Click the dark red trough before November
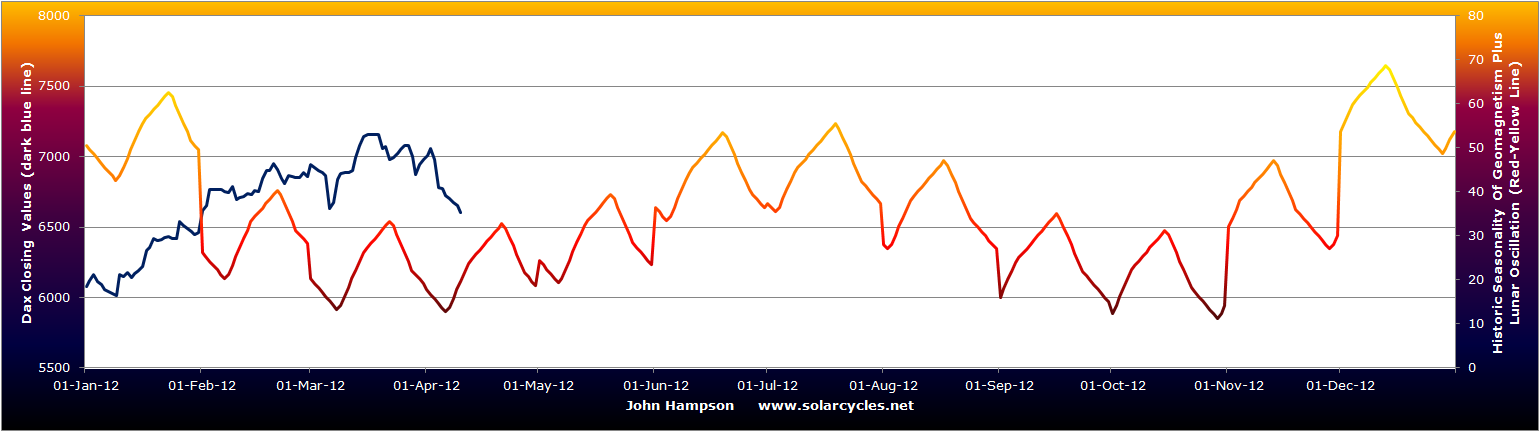Image resolution: width=1540 pixels, height=432 pixels. [x=1217, y=318]
